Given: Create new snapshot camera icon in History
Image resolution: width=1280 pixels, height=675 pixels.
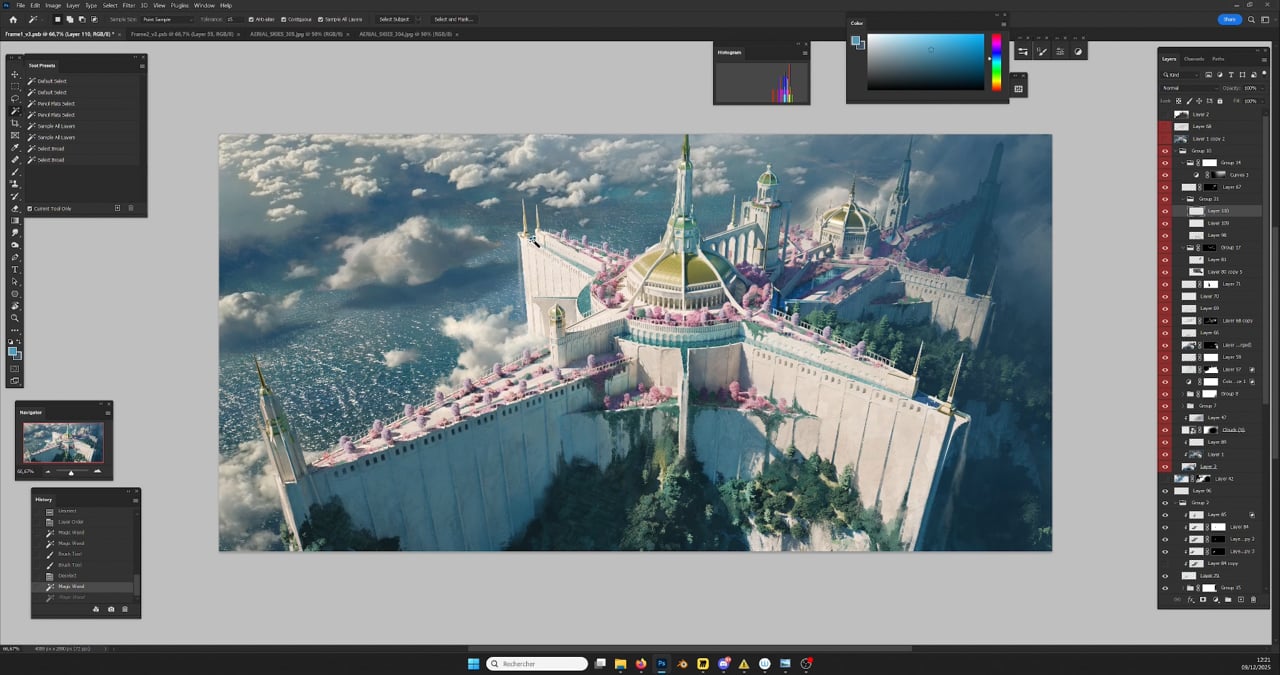Looking at the screenshot, I should (x=111, y=609).
